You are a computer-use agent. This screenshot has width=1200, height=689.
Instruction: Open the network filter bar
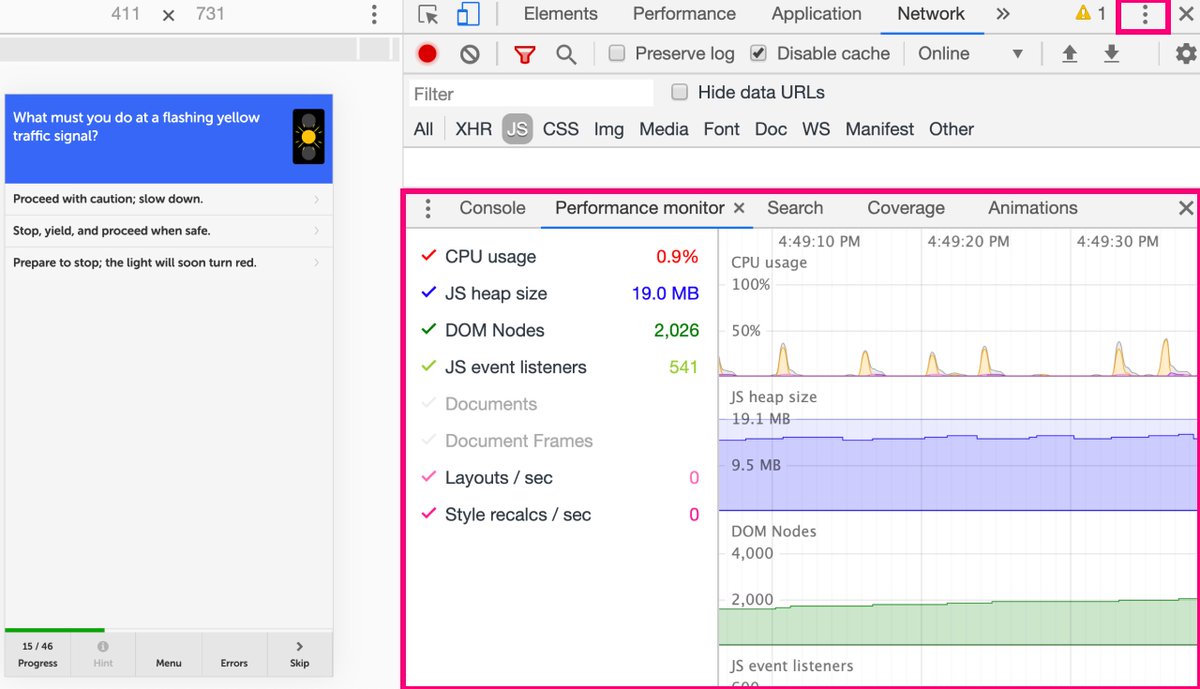(x=524, y=53)
